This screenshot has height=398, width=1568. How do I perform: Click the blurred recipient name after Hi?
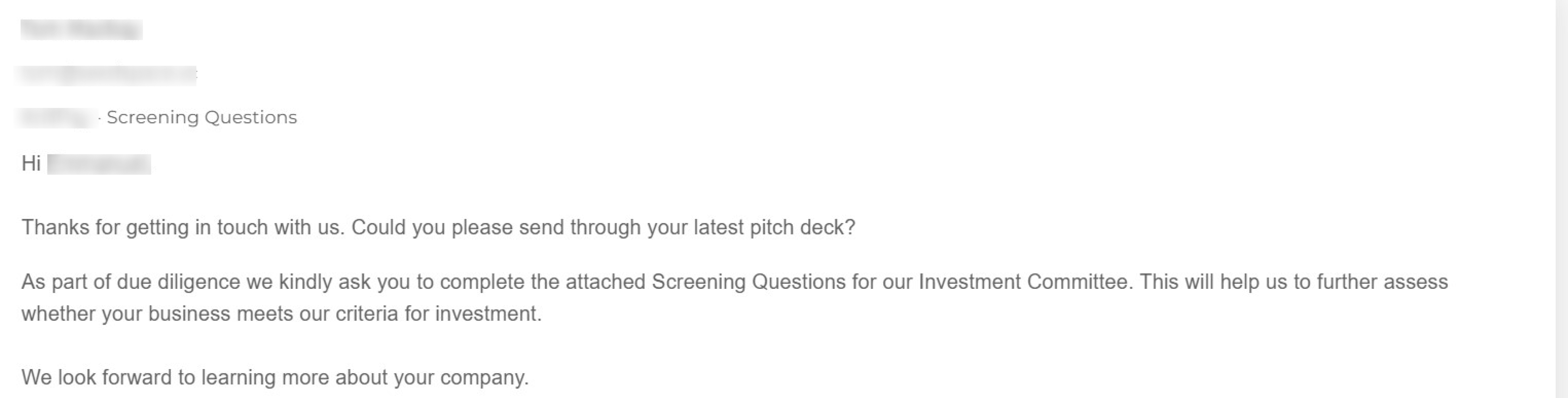[99, 164]
